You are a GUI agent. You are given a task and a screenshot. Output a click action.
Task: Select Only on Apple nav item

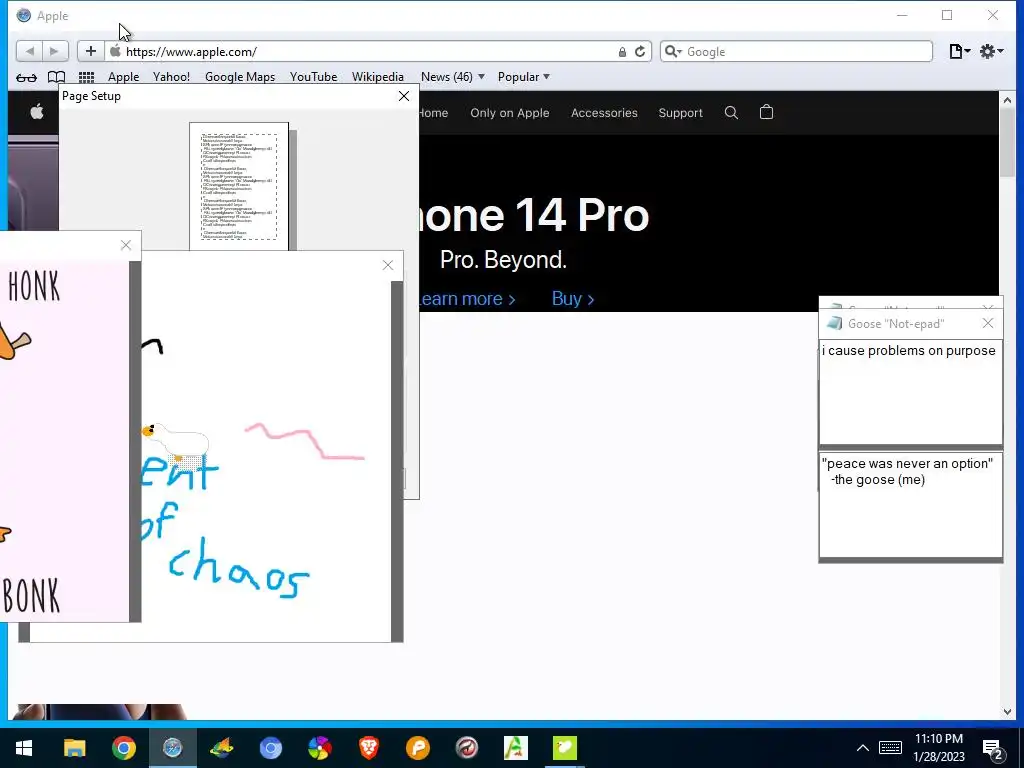509,112
